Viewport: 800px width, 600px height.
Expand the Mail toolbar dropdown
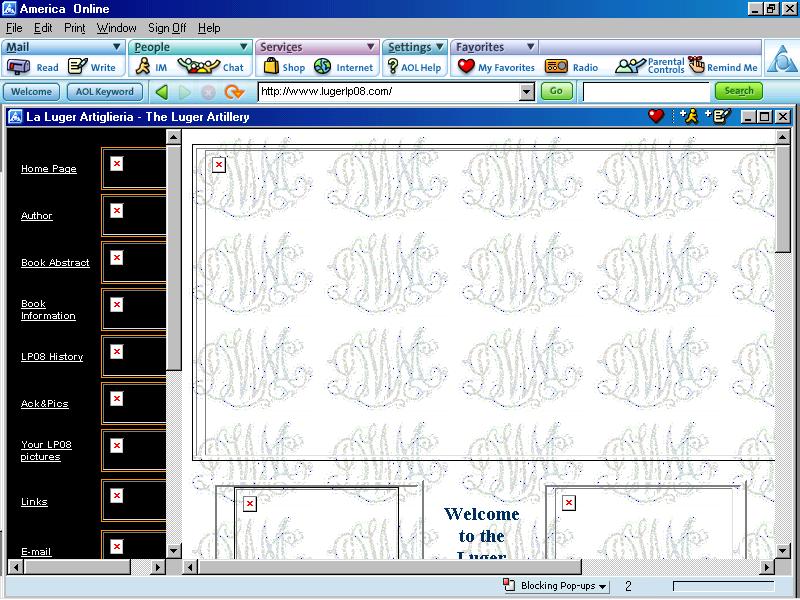[117, 47]
